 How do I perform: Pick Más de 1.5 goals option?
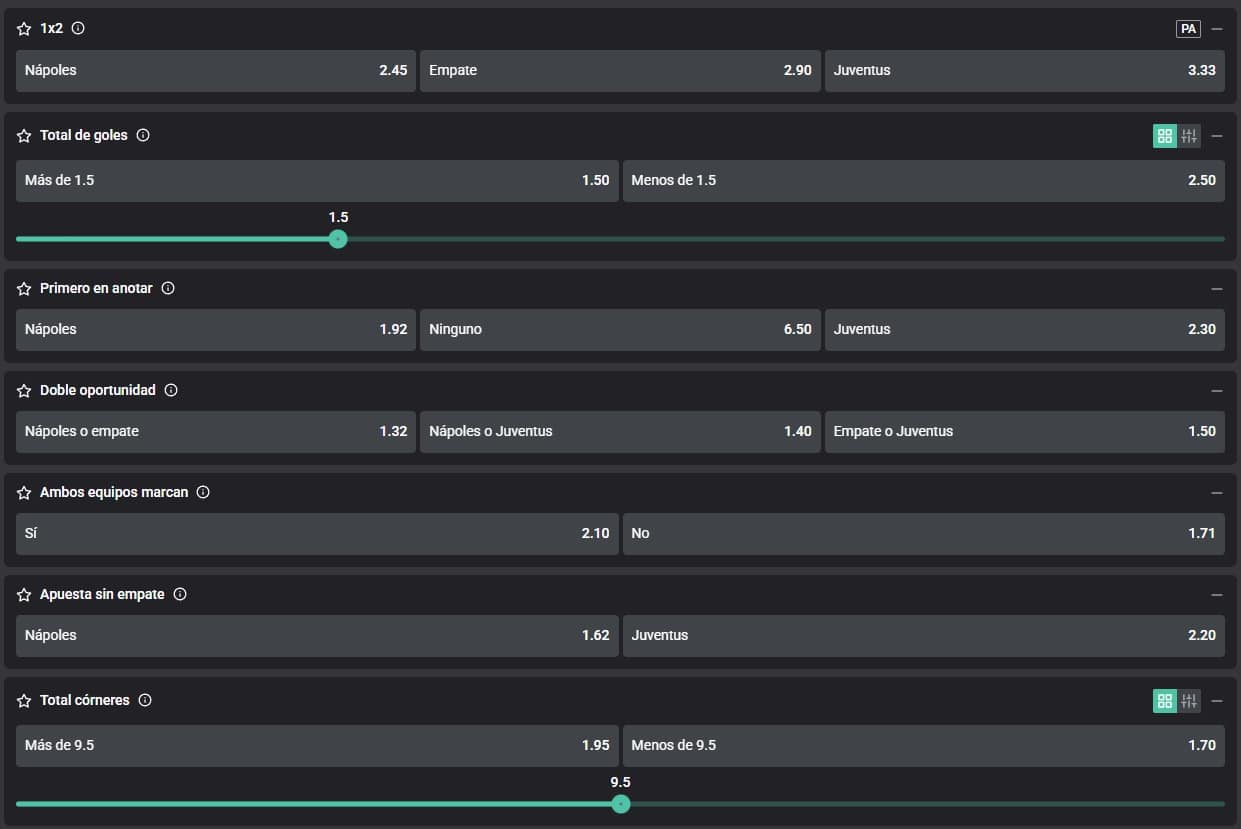(317, 181)
